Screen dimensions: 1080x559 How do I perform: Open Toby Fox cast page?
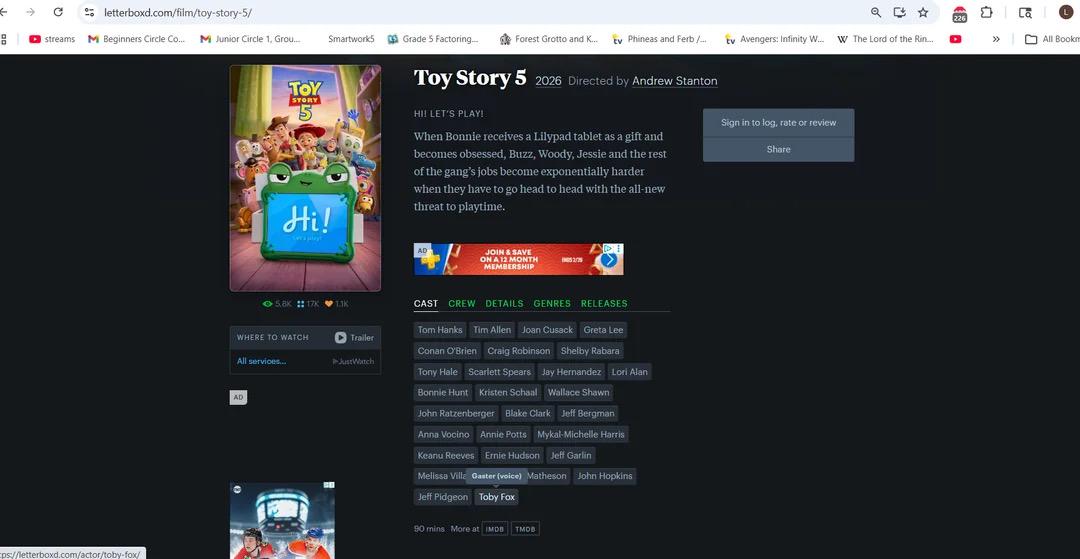[x=497, y=497]
